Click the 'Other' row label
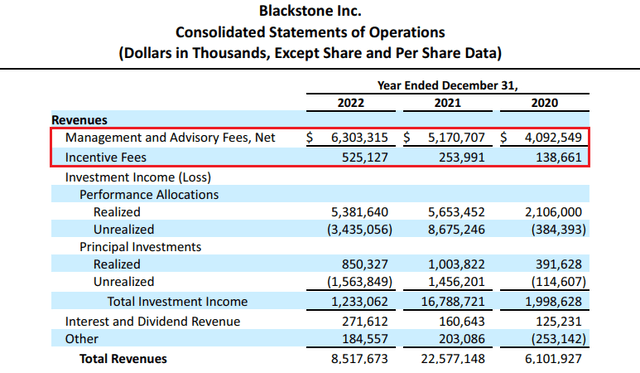The width and height of the screenshot is (640, 373). tap(82, 339)
